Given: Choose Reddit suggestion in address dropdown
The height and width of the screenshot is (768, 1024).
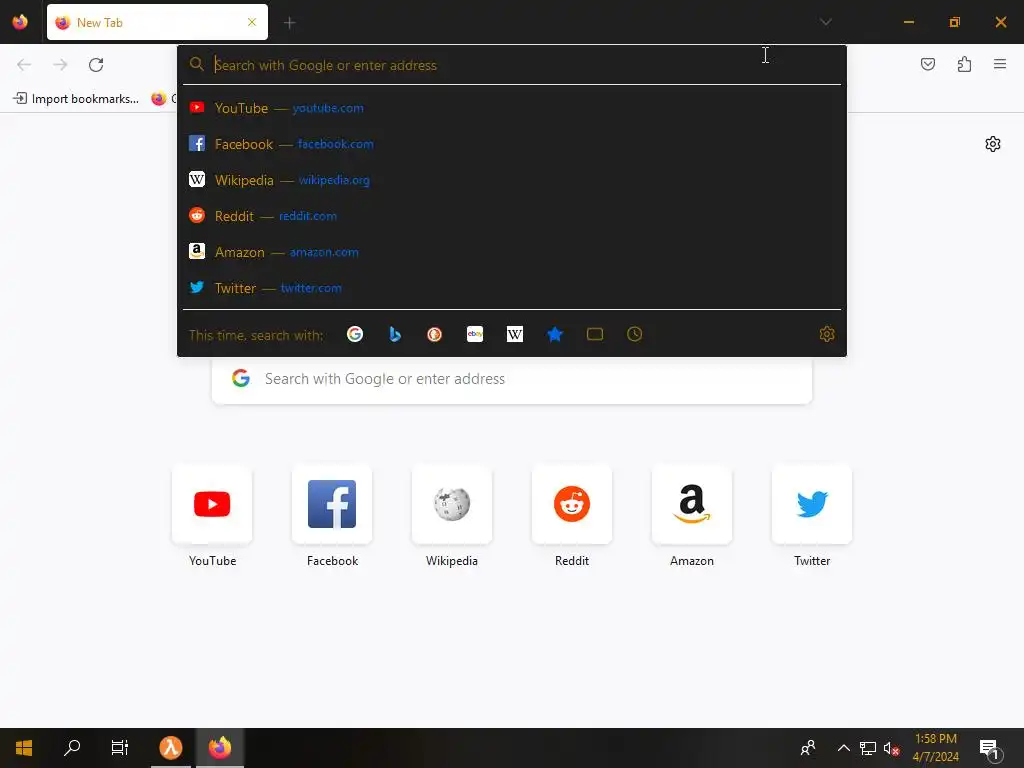Looking at the screenshot, I should click(x=512, y=216).
